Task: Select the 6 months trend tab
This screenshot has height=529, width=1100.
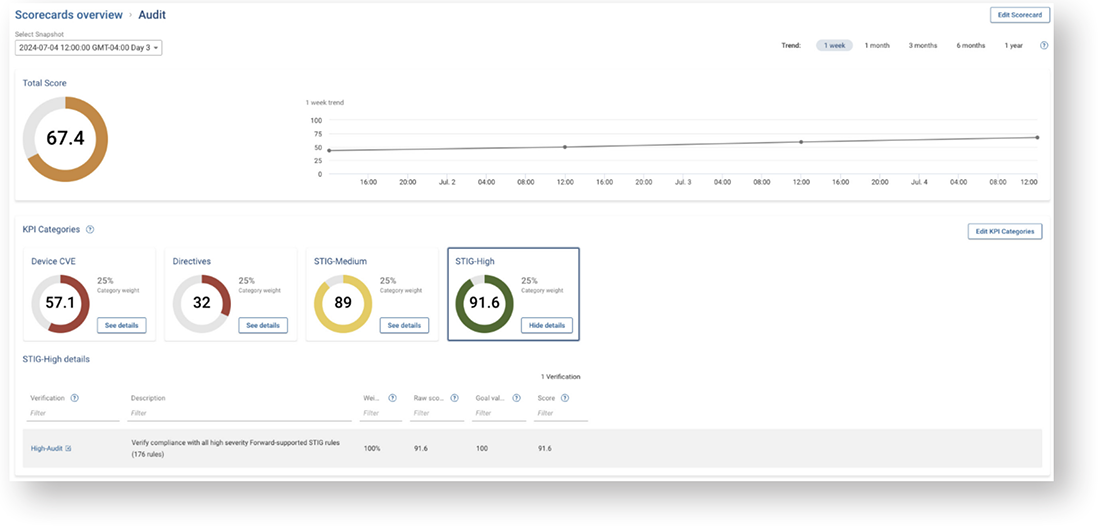Action: click(x=970, y=45)
